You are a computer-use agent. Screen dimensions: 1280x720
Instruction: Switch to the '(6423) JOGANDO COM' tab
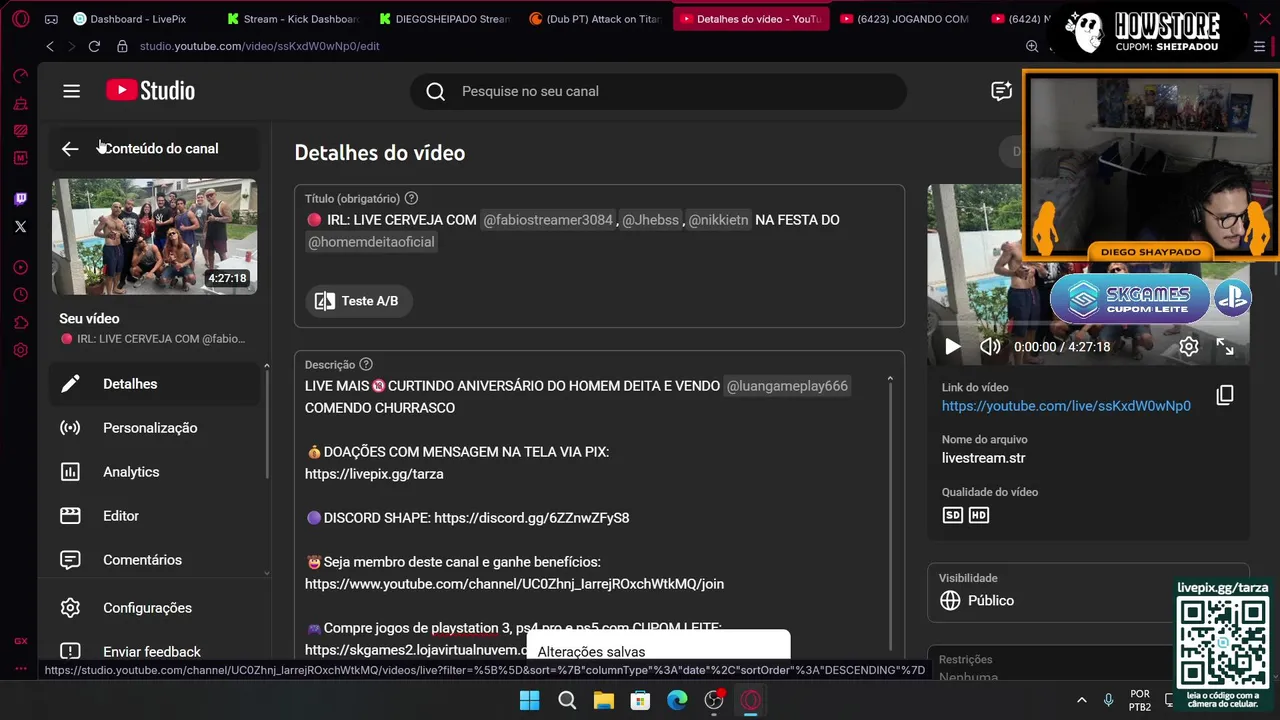(905, 19)
